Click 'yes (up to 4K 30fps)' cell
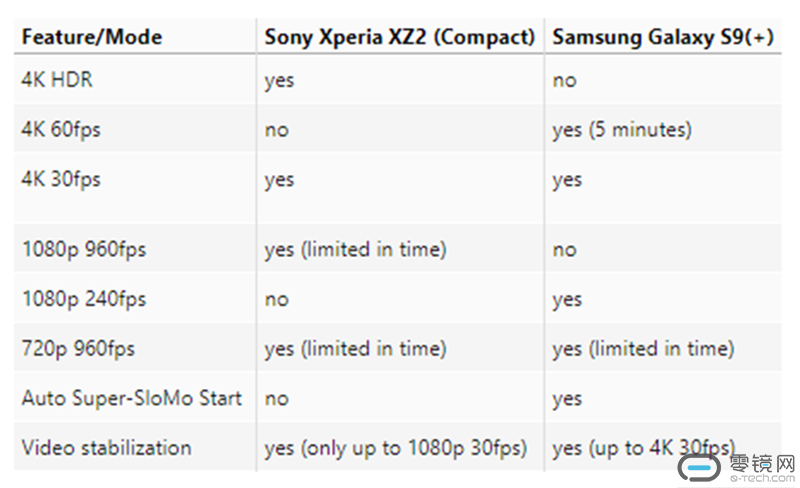Screen dimensions: 800x488 (644, 448)
